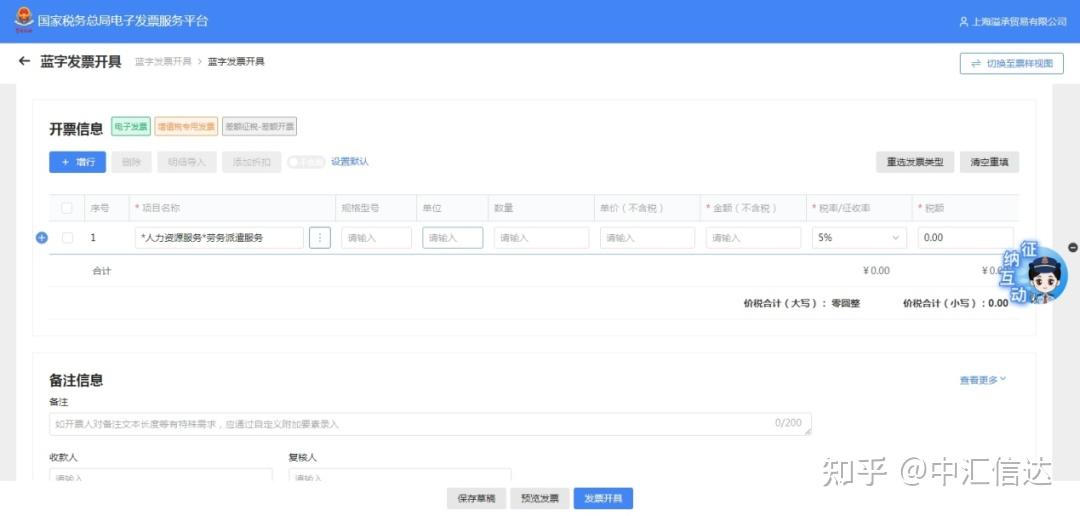The image size is (1080, 516).
Task: Focus the 单位 input in row 1
Action: [453, 238]
